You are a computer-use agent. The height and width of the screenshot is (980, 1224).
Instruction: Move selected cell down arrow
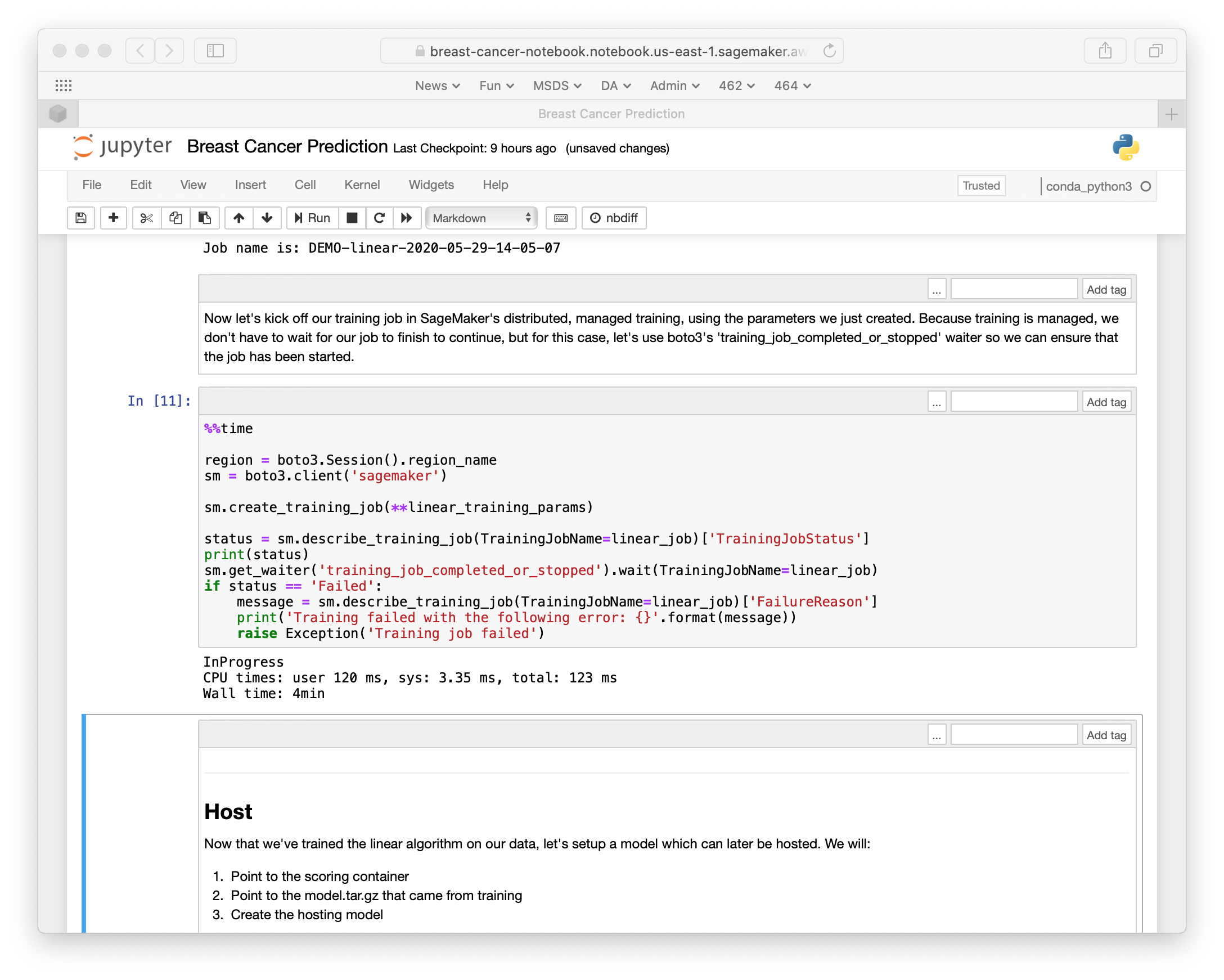click(267, 218)
